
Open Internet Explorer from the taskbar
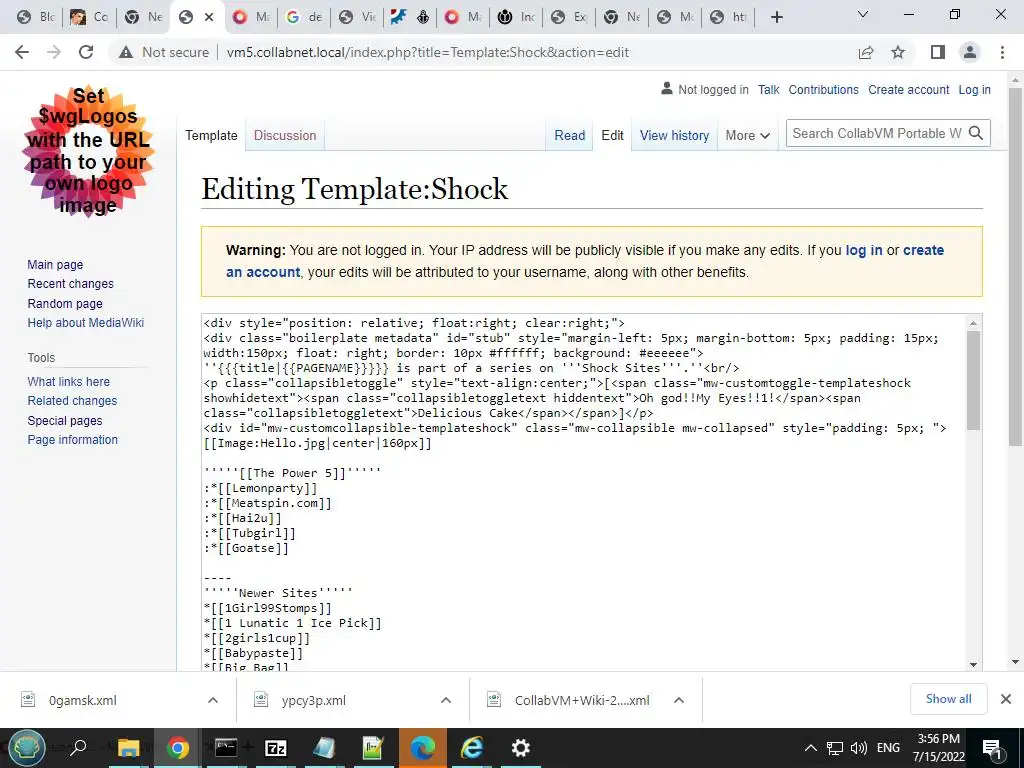coord(472,748)
